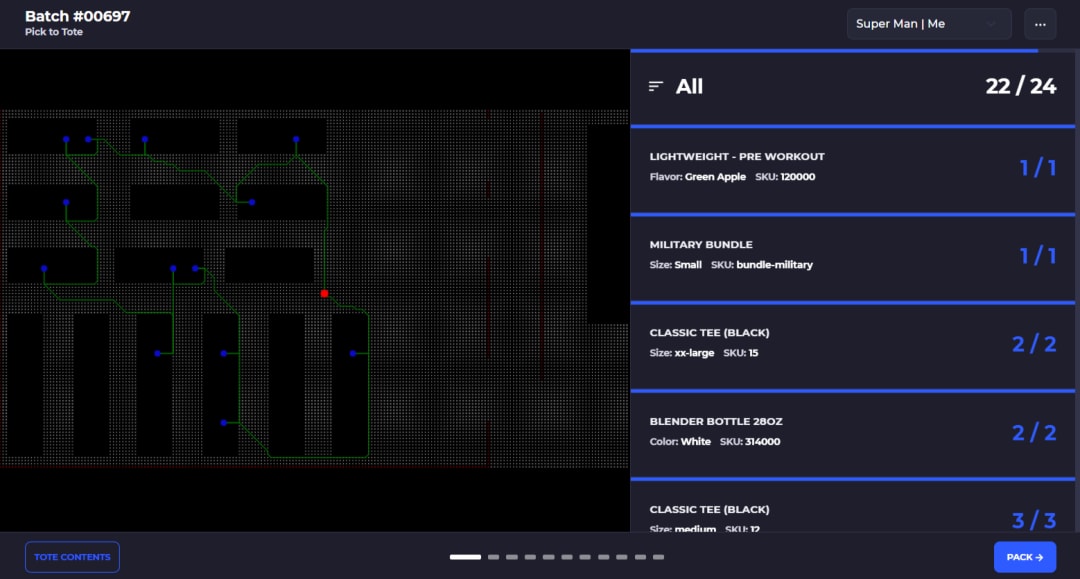Select Classic Tee (Black) xx-large row

coord(853,345)
